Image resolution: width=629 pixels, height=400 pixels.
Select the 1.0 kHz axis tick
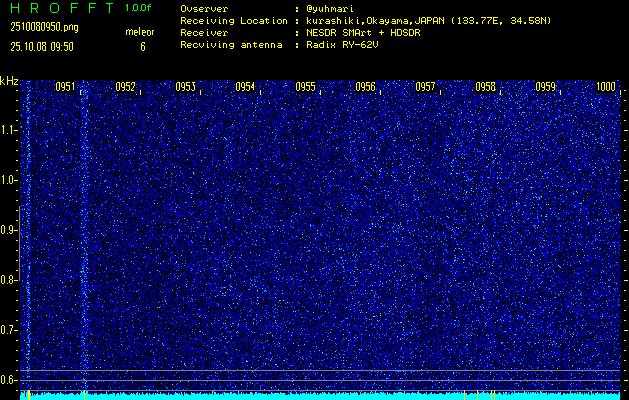coord(9,180)
